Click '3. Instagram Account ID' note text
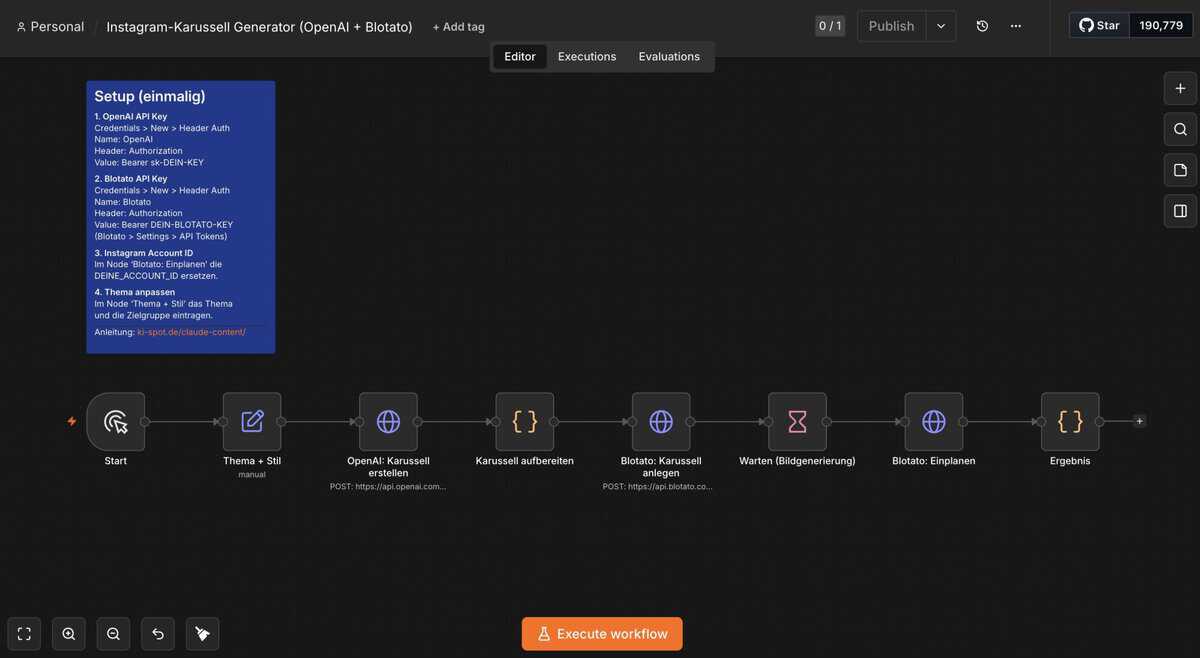 144,253
